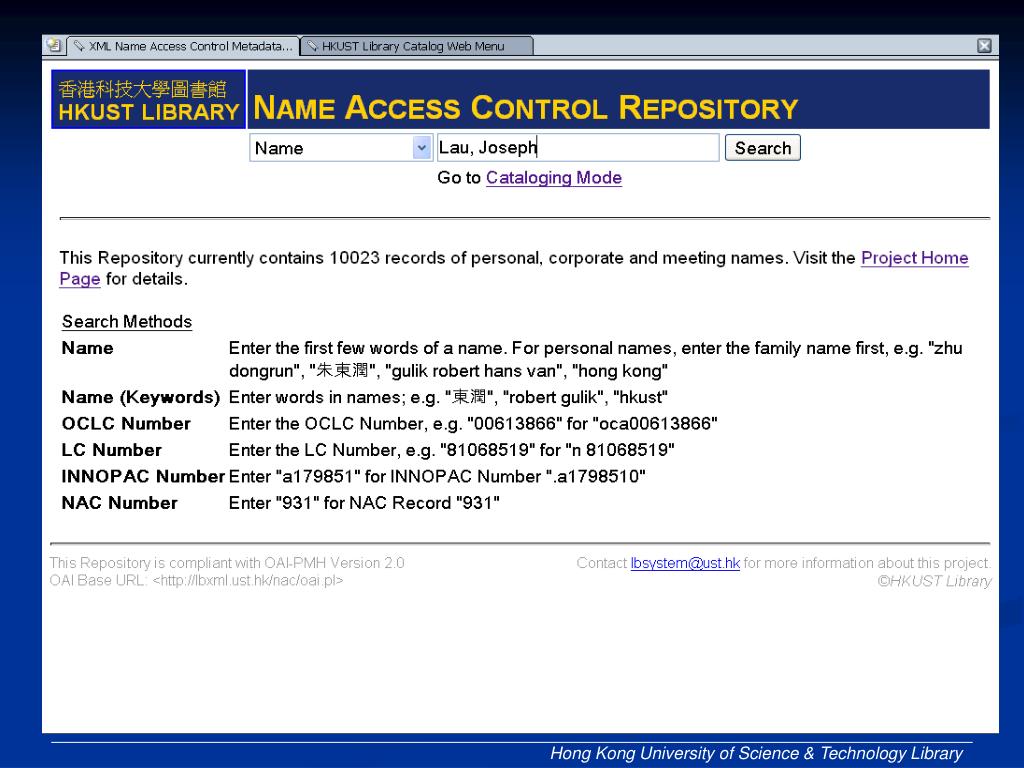Select the Name (Keywords) label
Viewport: 1024px width, 768px height.
140,397
